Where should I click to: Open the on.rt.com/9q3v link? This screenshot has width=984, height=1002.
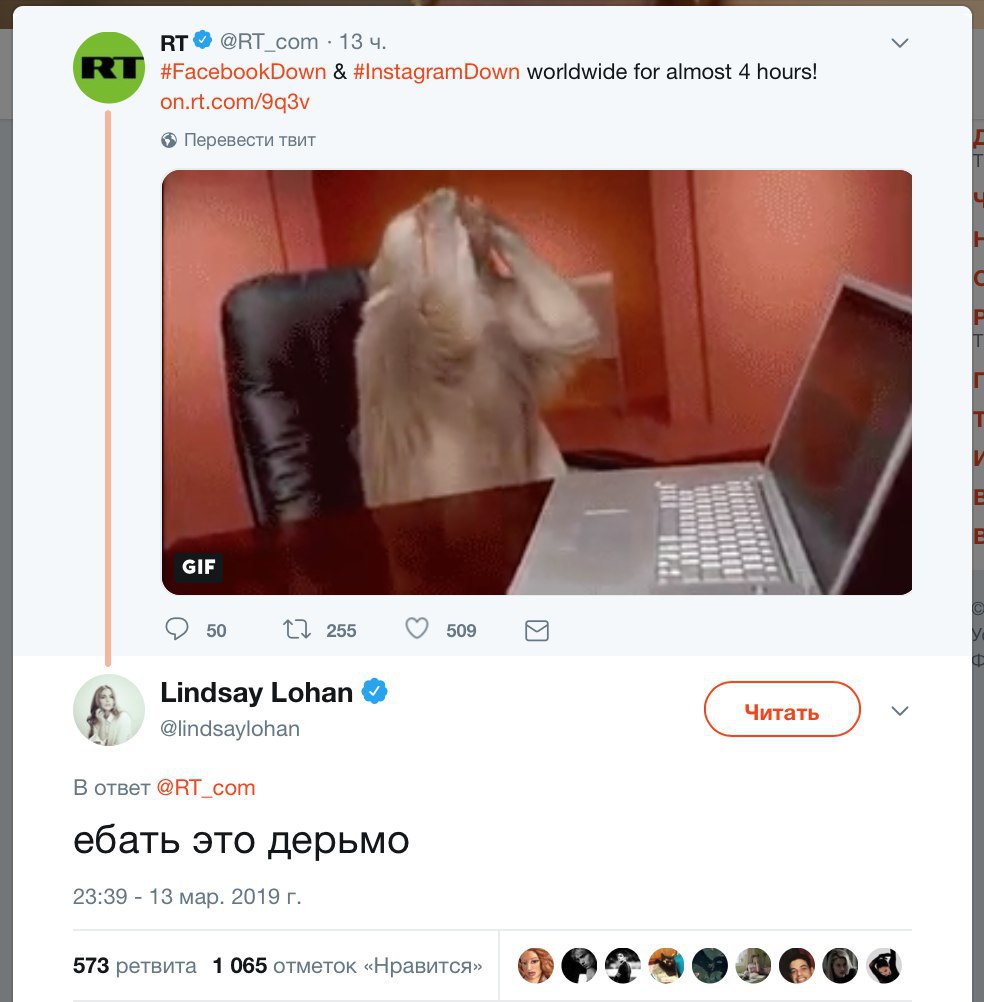[x=234, y=102]
